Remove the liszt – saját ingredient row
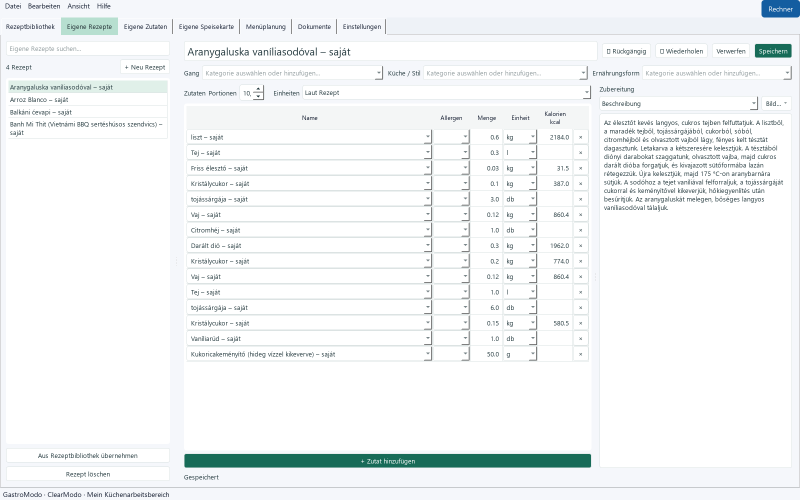800x500 pixels. tap(580, 137)
